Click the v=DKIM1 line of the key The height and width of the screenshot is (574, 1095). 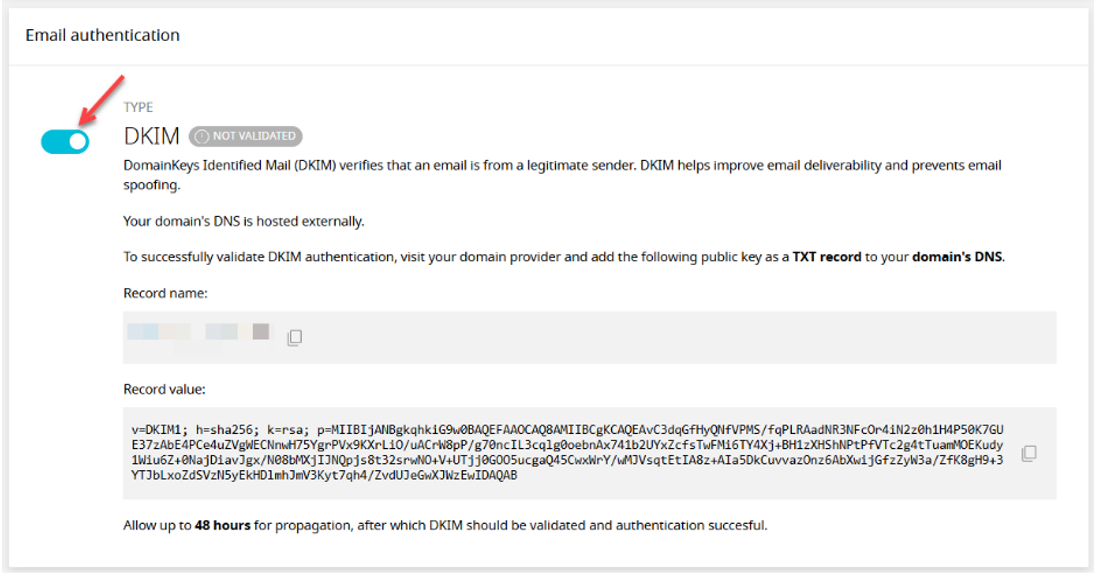point(567,429)
